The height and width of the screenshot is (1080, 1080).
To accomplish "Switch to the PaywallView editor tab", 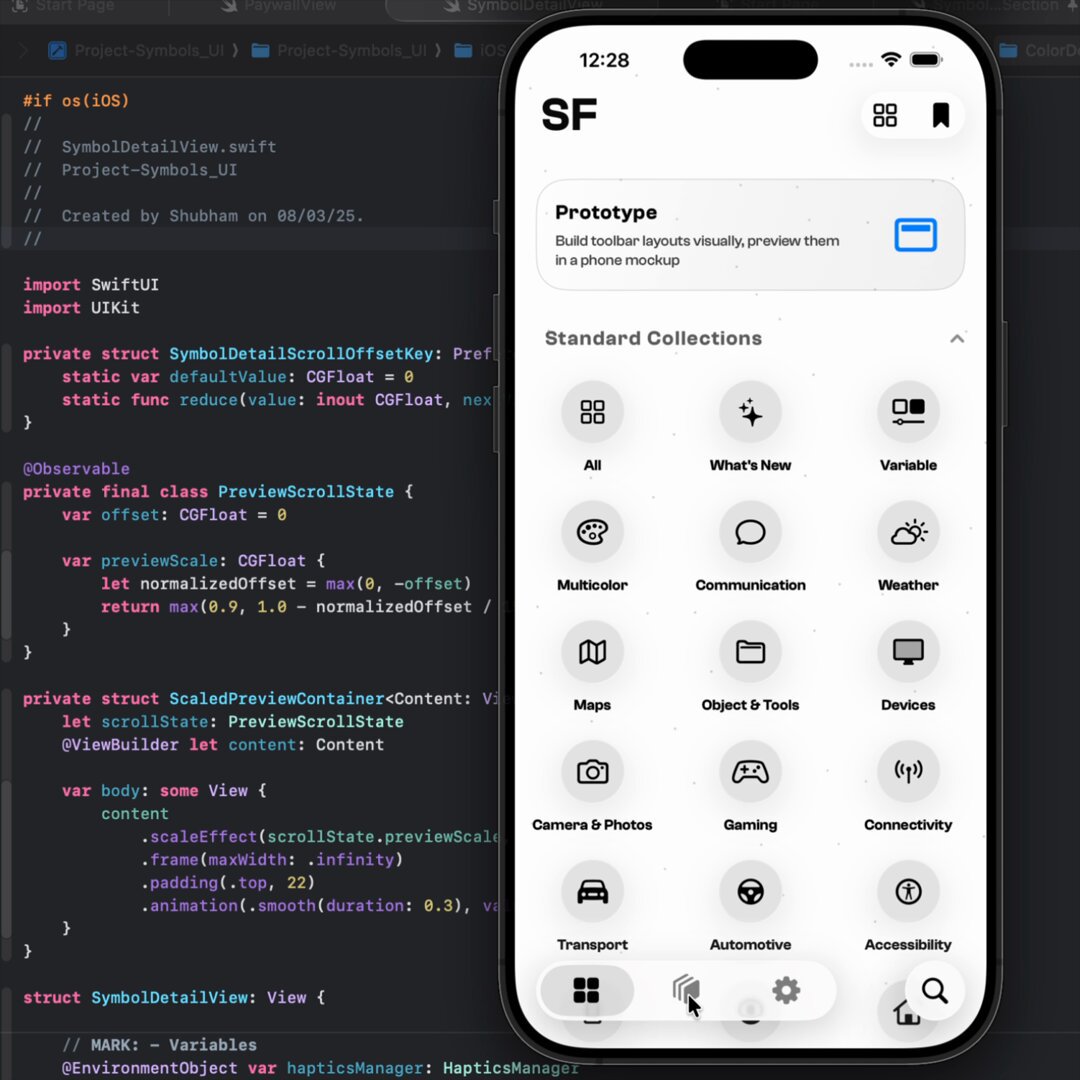I will pos(279,6).
